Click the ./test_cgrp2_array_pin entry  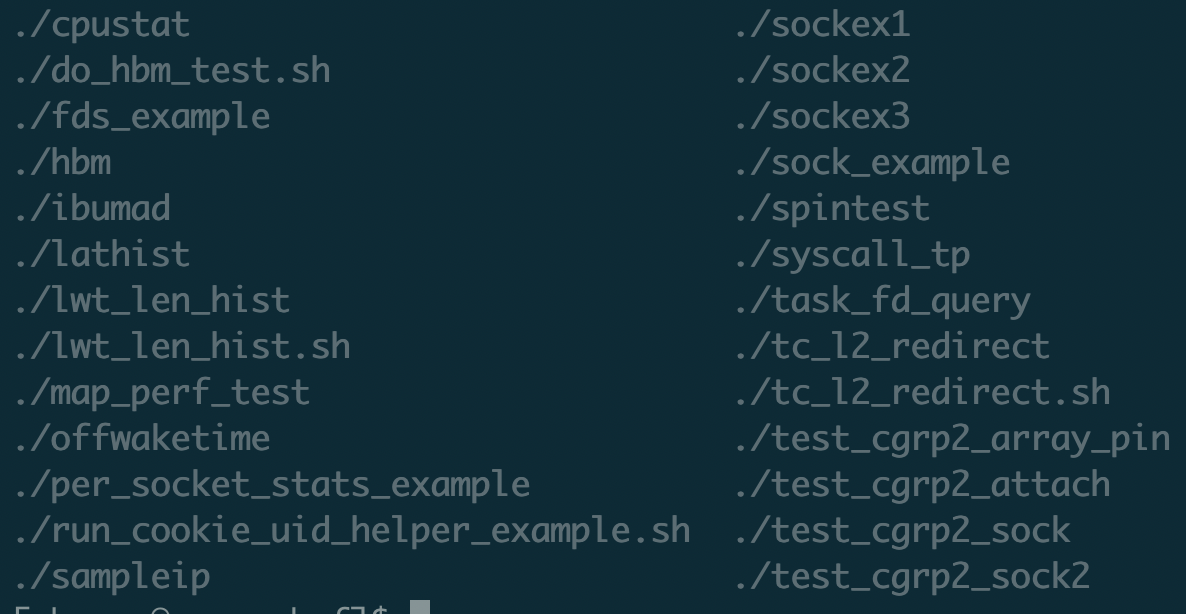tap(952, 438)
